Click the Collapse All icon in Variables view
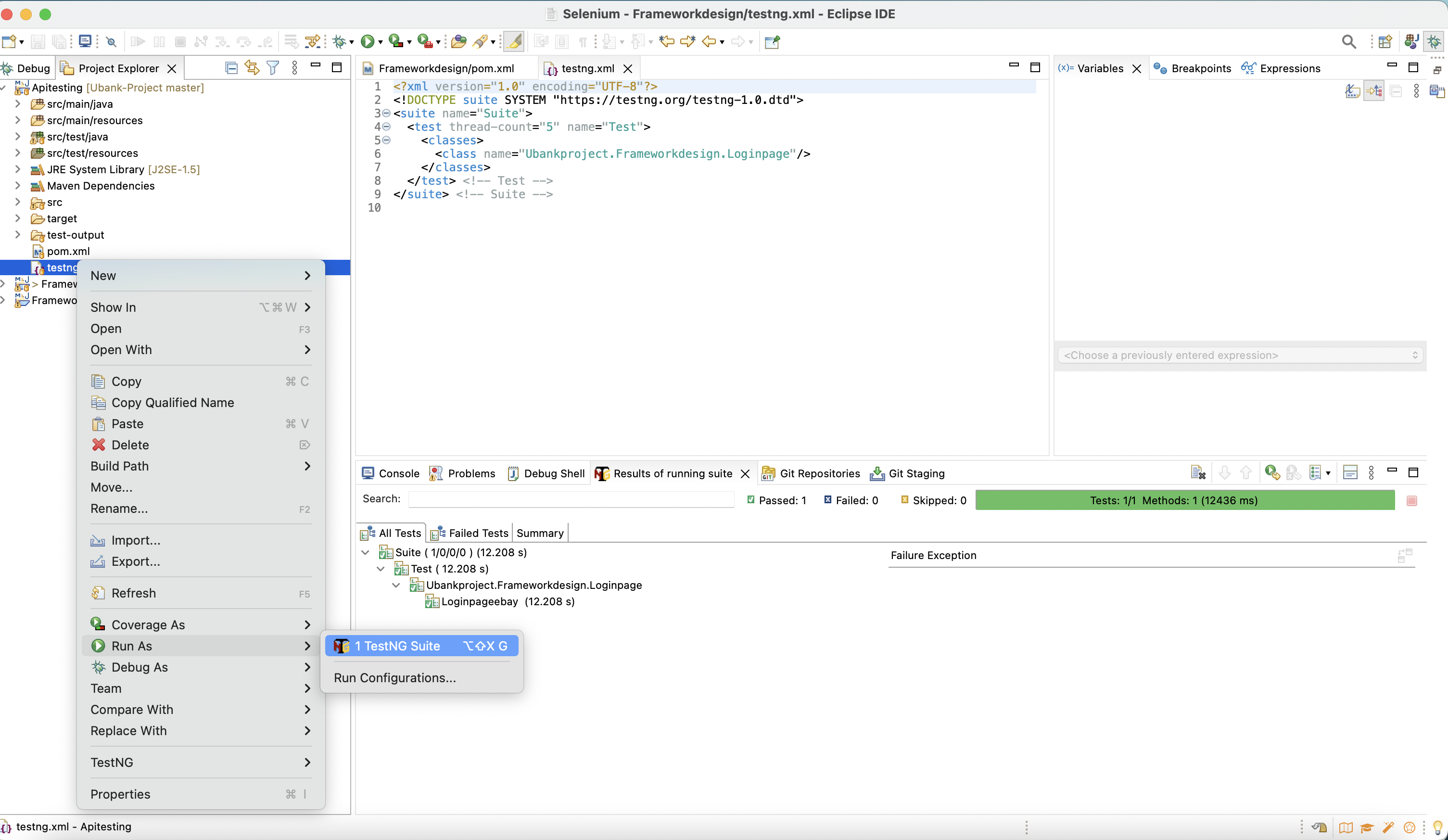 click(1396, 91)
